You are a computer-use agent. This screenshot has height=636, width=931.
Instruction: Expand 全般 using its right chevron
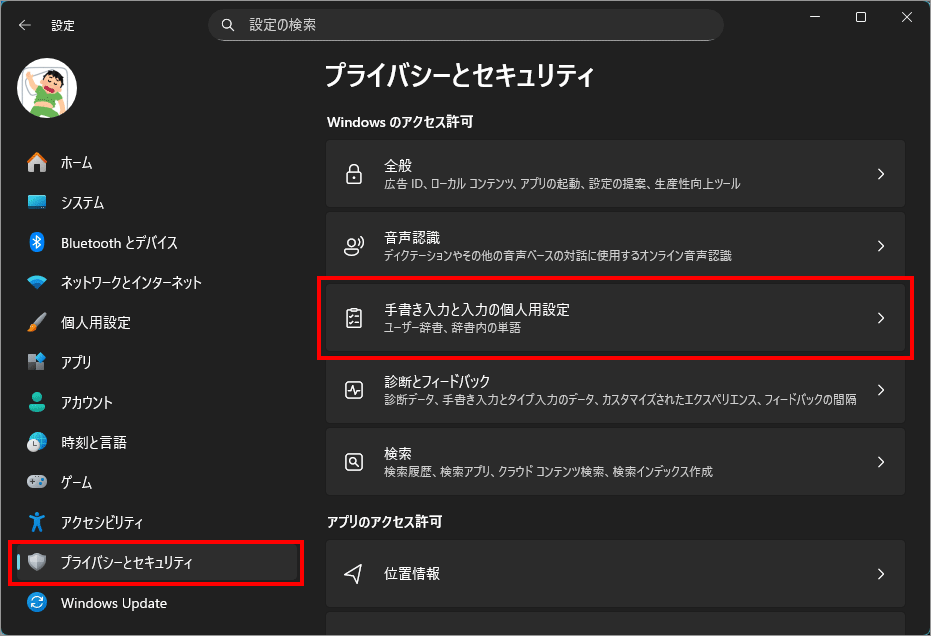tap(880, 174)
